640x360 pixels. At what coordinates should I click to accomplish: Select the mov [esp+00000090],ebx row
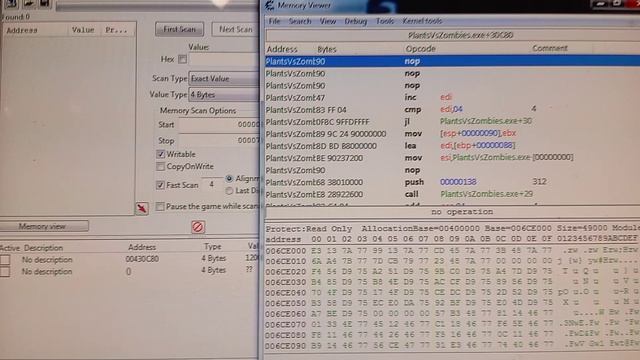[452, 133]
